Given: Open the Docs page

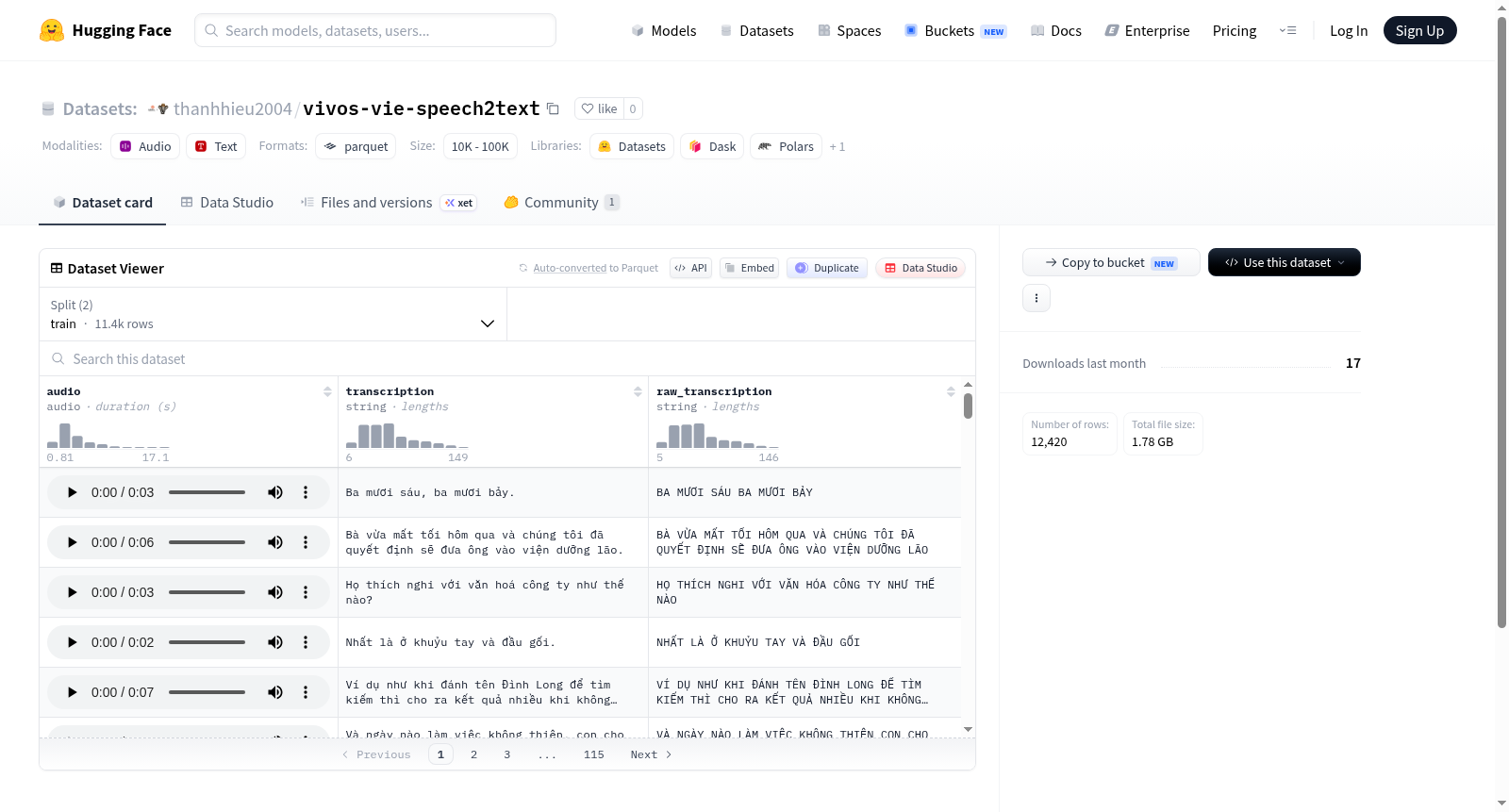Looking at the screenshot, I should pyautogui.click(x=1056, y=30).
